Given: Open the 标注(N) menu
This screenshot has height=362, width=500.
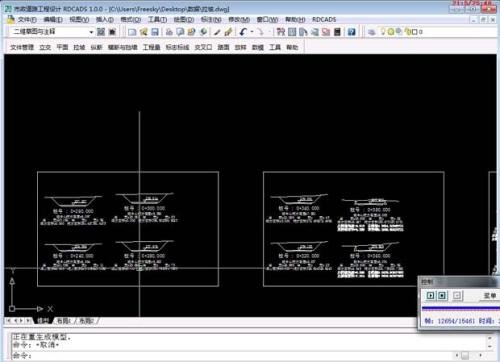Looking at the screenshot, I should (211, 20).
